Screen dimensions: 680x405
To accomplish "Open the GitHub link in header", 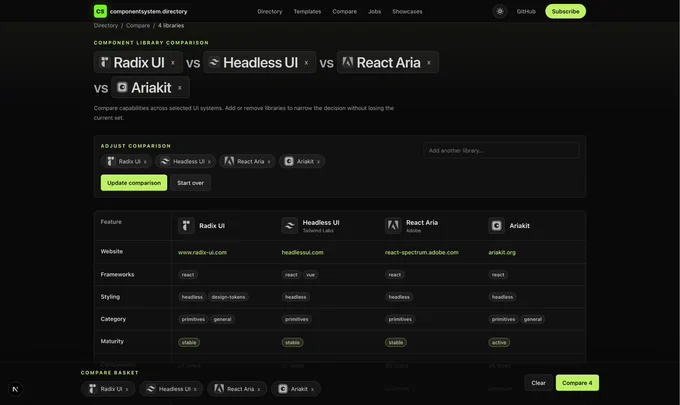I will [526, 12].
